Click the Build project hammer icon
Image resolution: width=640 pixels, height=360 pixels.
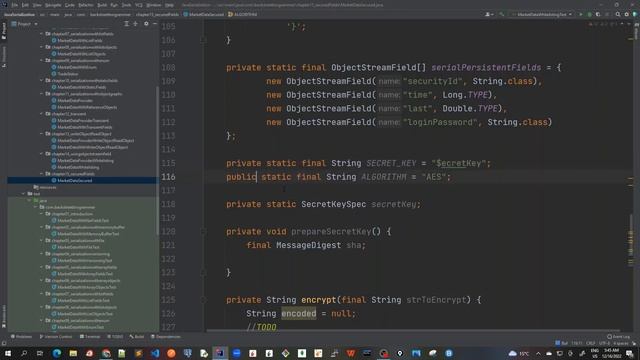(x=502, y=14)
